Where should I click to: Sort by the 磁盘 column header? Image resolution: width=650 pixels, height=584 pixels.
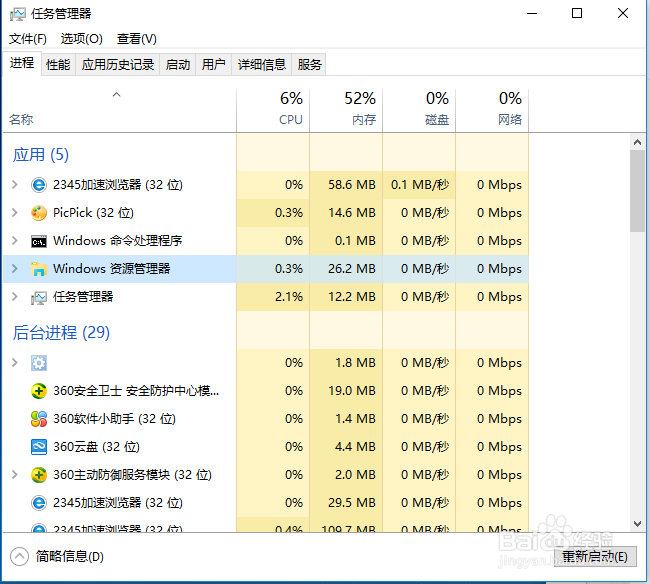[x=419, y=111]
